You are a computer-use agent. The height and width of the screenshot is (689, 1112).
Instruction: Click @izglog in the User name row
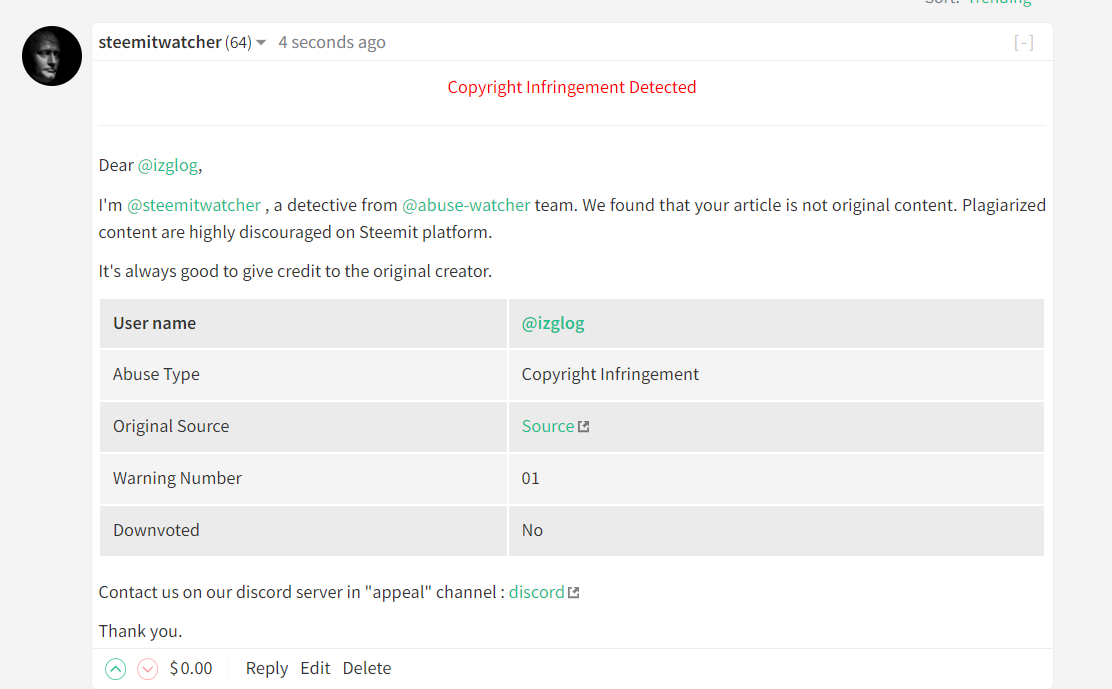[553, 323]
